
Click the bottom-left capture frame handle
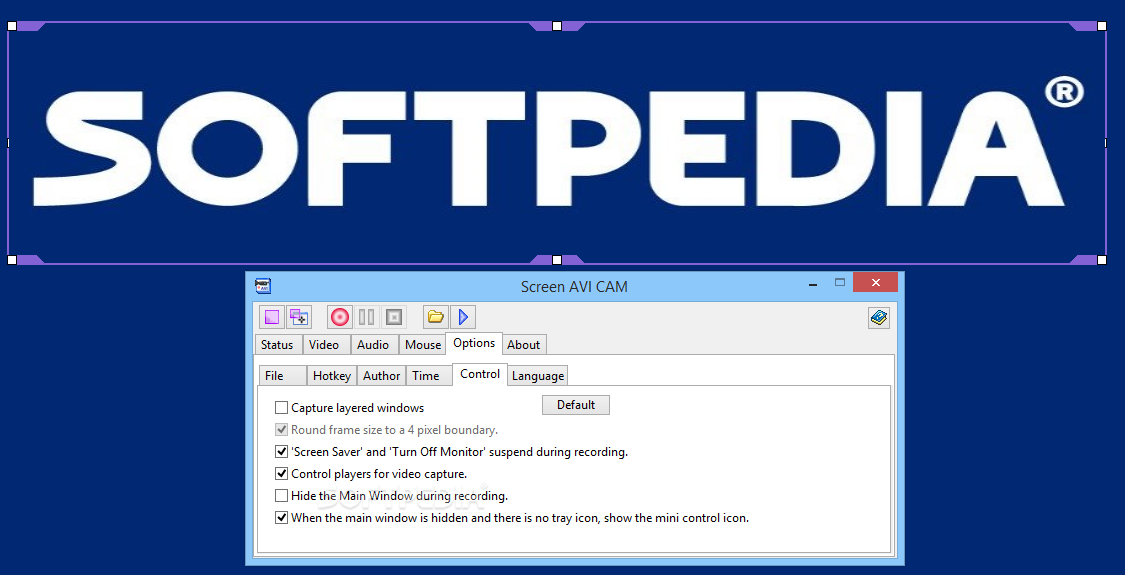click(x=11, y=260)
